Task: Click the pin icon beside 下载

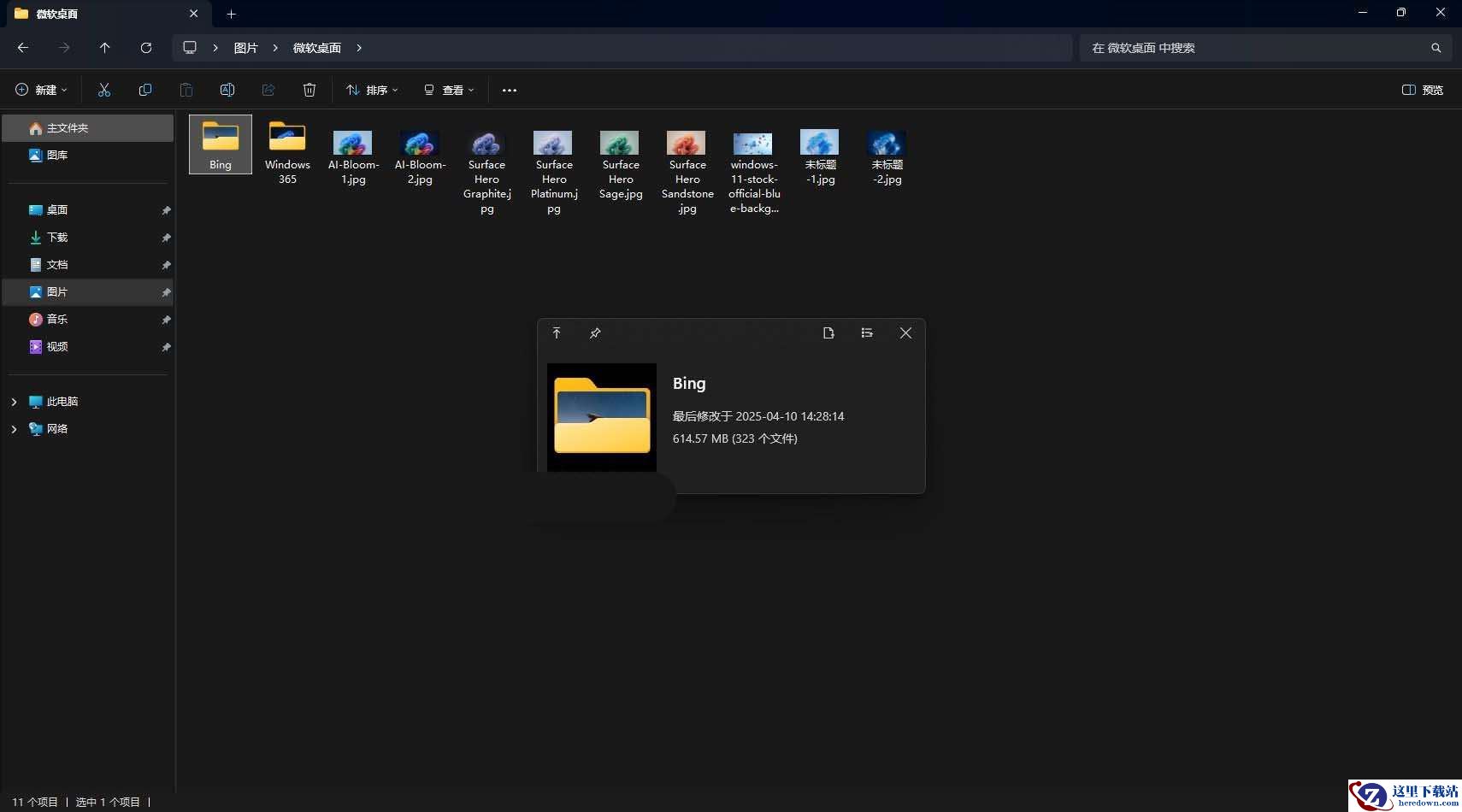Action: point(166,238)
